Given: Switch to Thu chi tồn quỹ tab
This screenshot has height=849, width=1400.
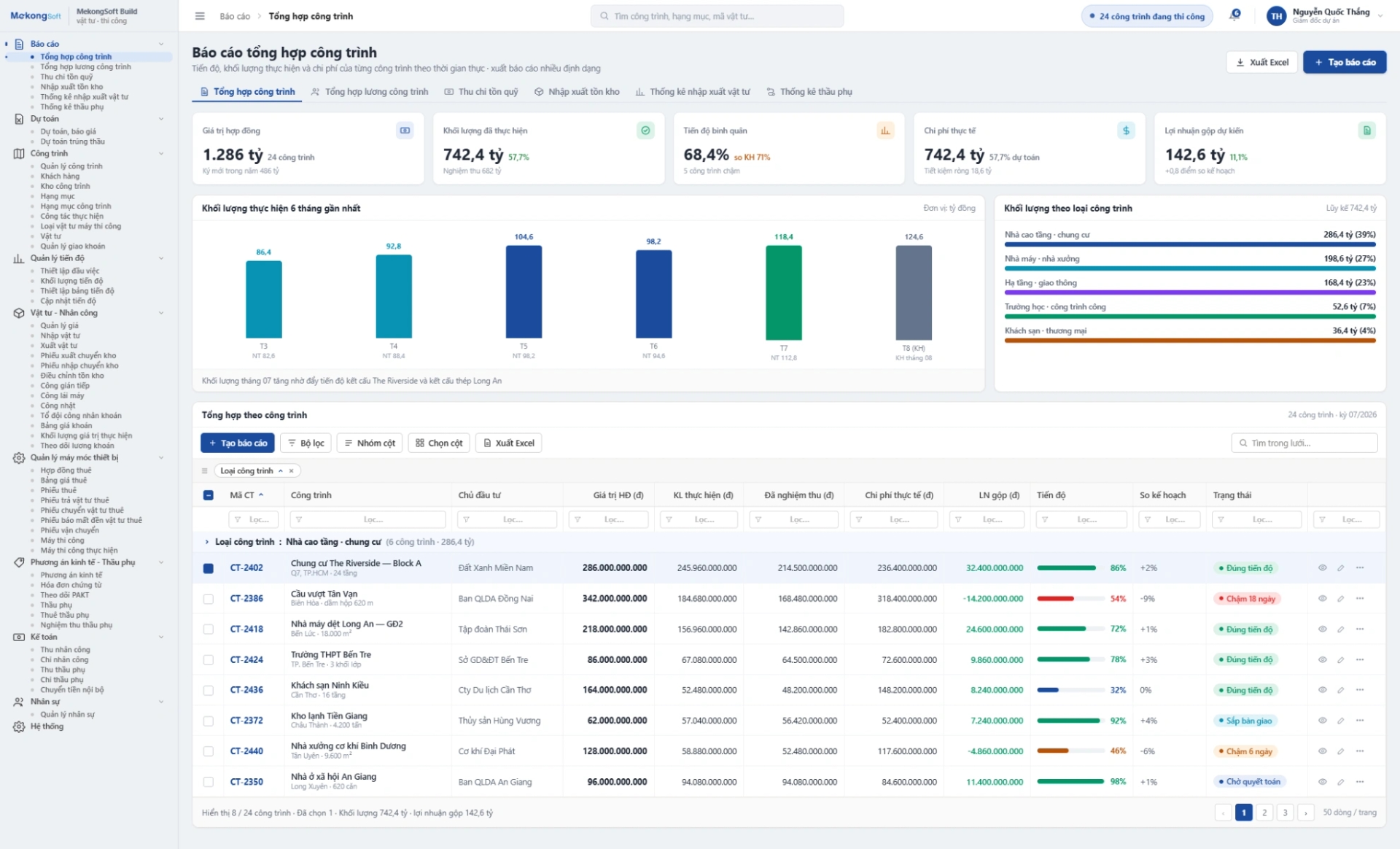Looking at the screenshot, I should pyautogui.click(x=481, y=92).
